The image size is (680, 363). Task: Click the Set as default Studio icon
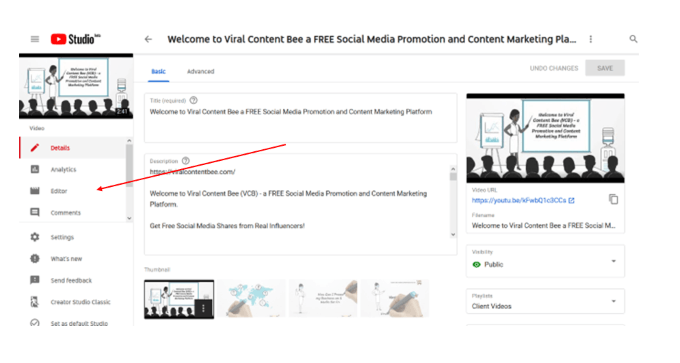tap(35, 323)
